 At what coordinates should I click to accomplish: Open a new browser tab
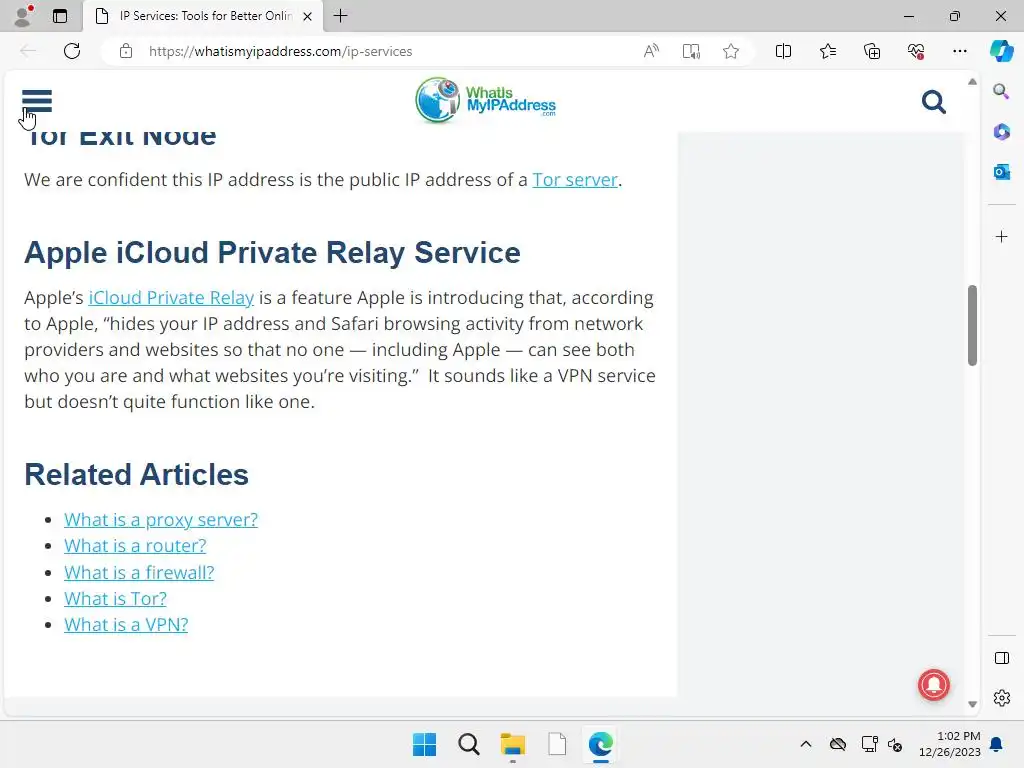pos(340,16)
